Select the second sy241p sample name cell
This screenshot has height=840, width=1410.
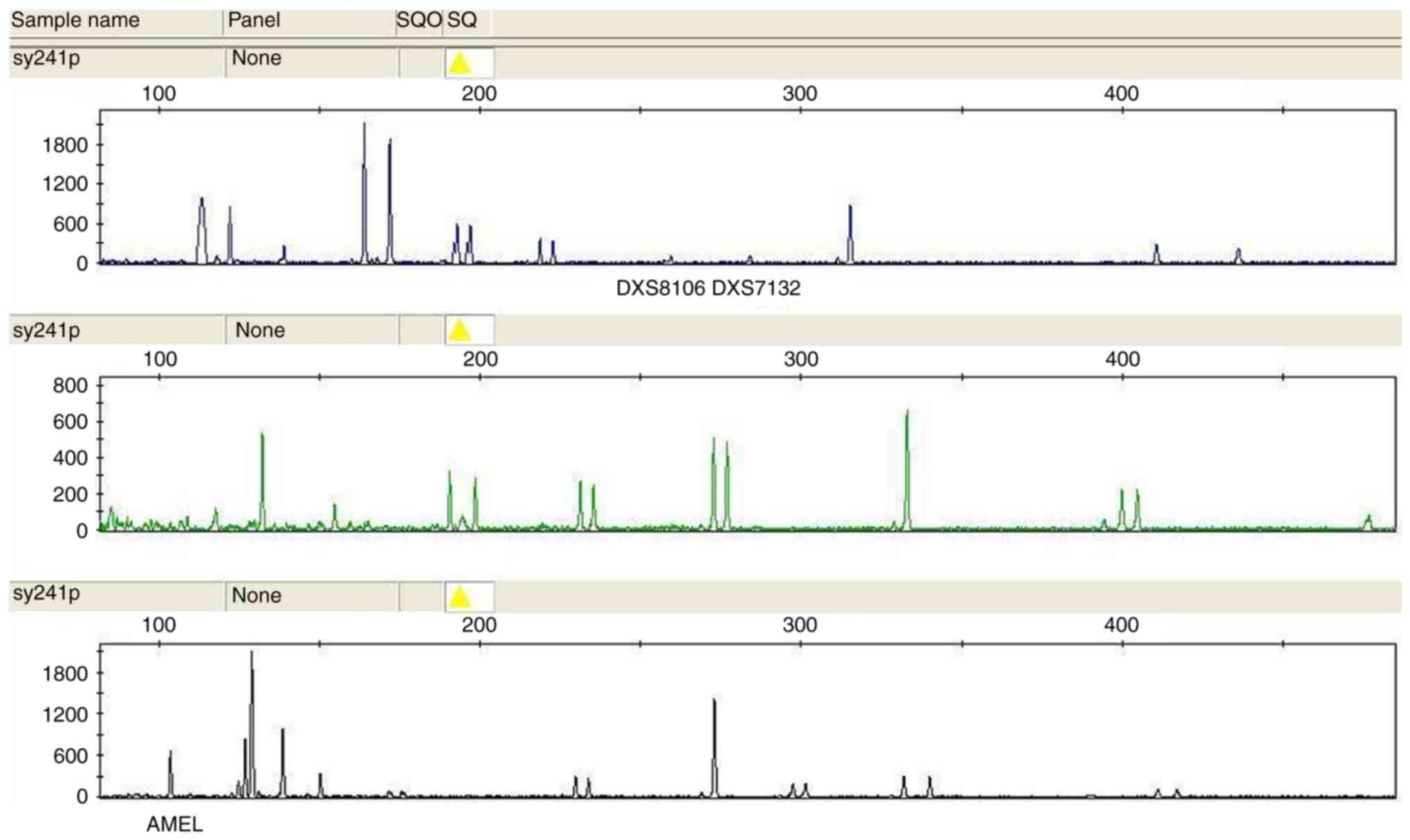tap(46, 330)
